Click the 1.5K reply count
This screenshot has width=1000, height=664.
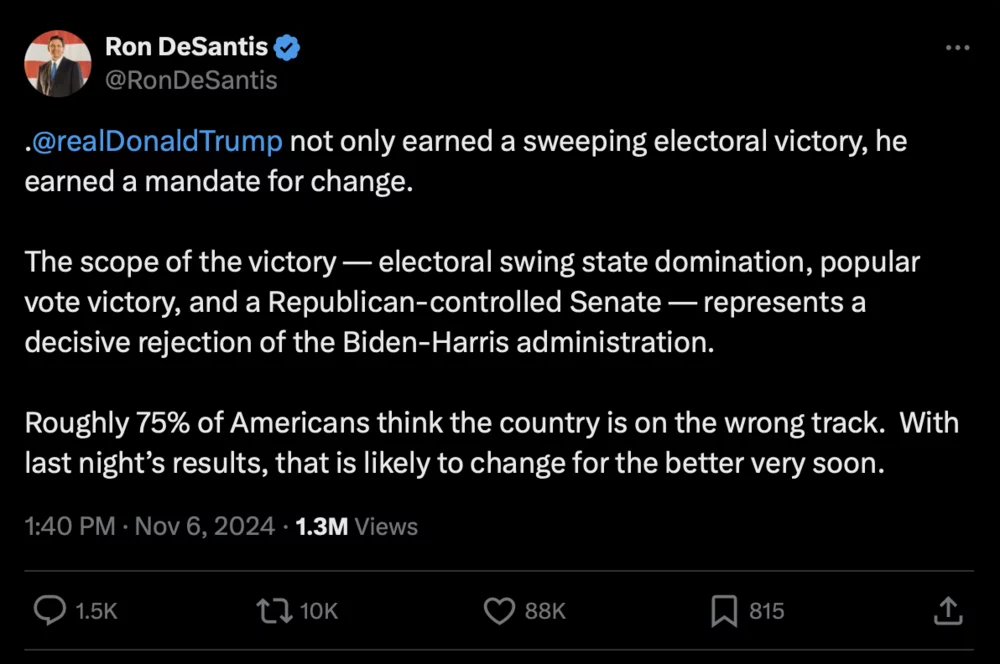(x=97, y=611)
